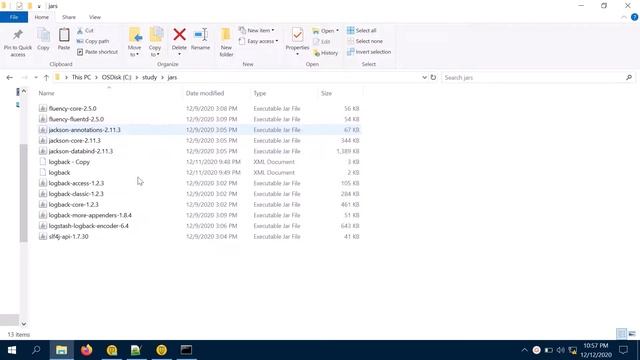Open recent locations dropdown arrow
The width and height of the screenshot is (640, 360).
click(x=36, y=78)
